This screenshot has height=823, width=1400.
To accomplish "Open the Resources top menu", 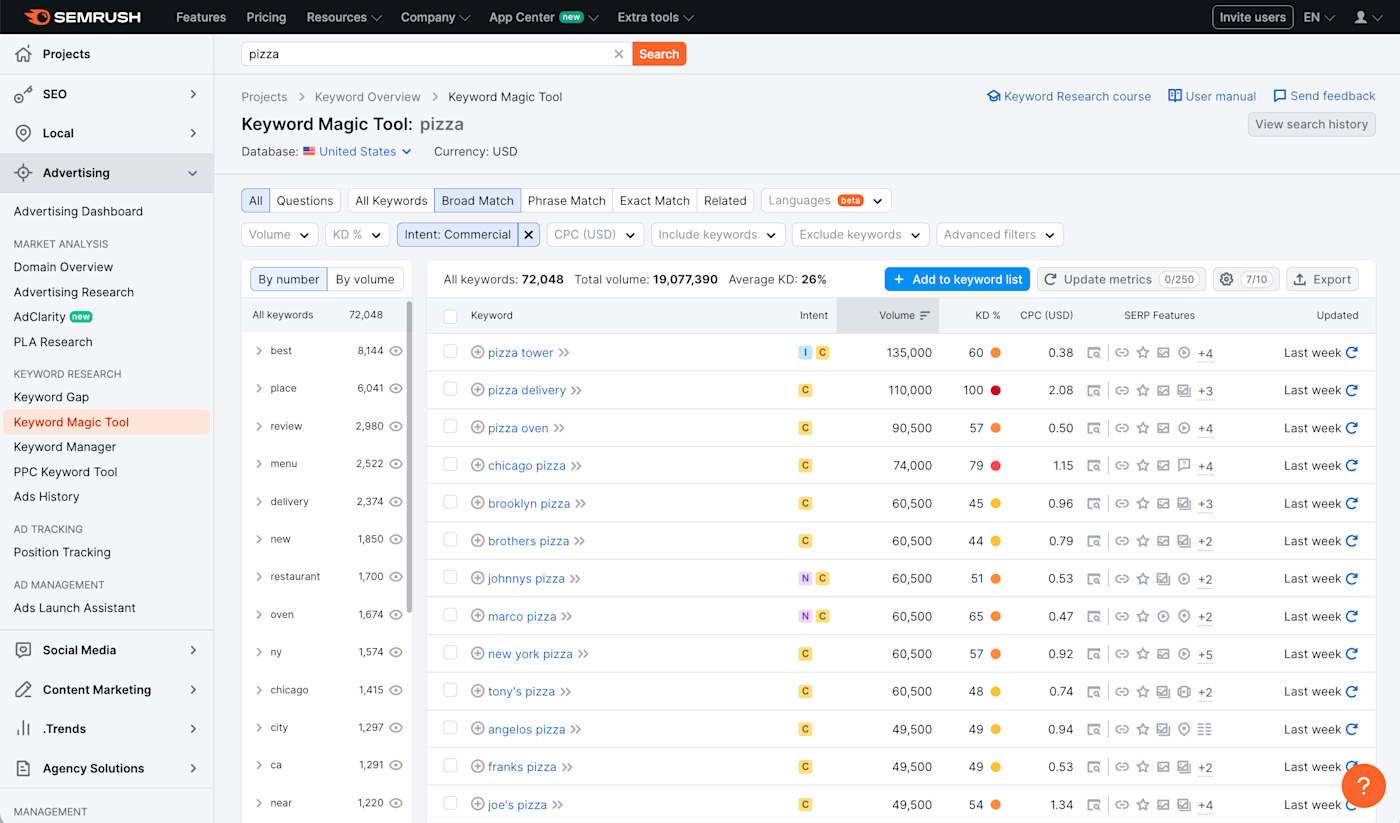I will click(344, 17).
